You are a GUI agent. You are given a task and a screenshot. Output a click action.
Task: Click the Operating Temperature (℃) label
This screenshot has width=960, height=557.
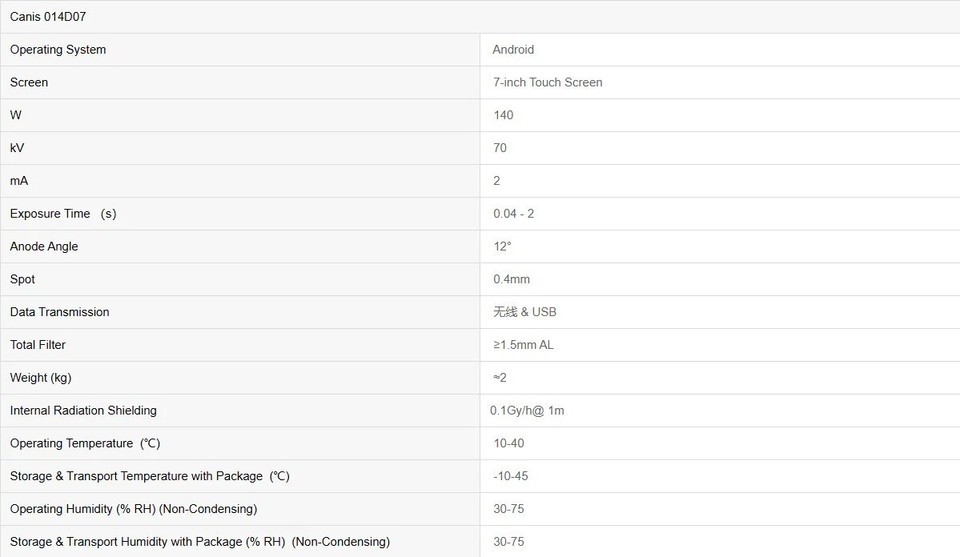(85, 444)
